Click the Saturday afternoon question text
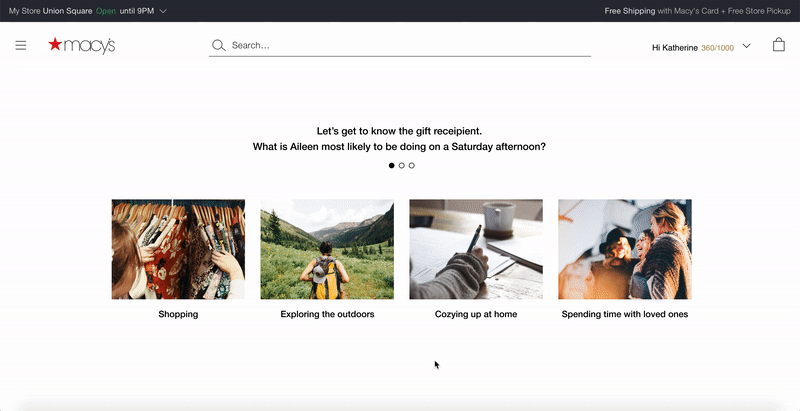The height and width of the screenshot is (411, 800). 399,147
